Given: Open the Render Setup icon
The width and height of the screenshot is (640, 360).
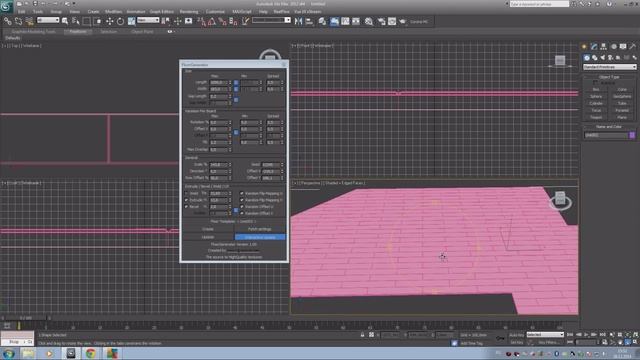Looking at the screenshot, I should [x=381, y=21].
